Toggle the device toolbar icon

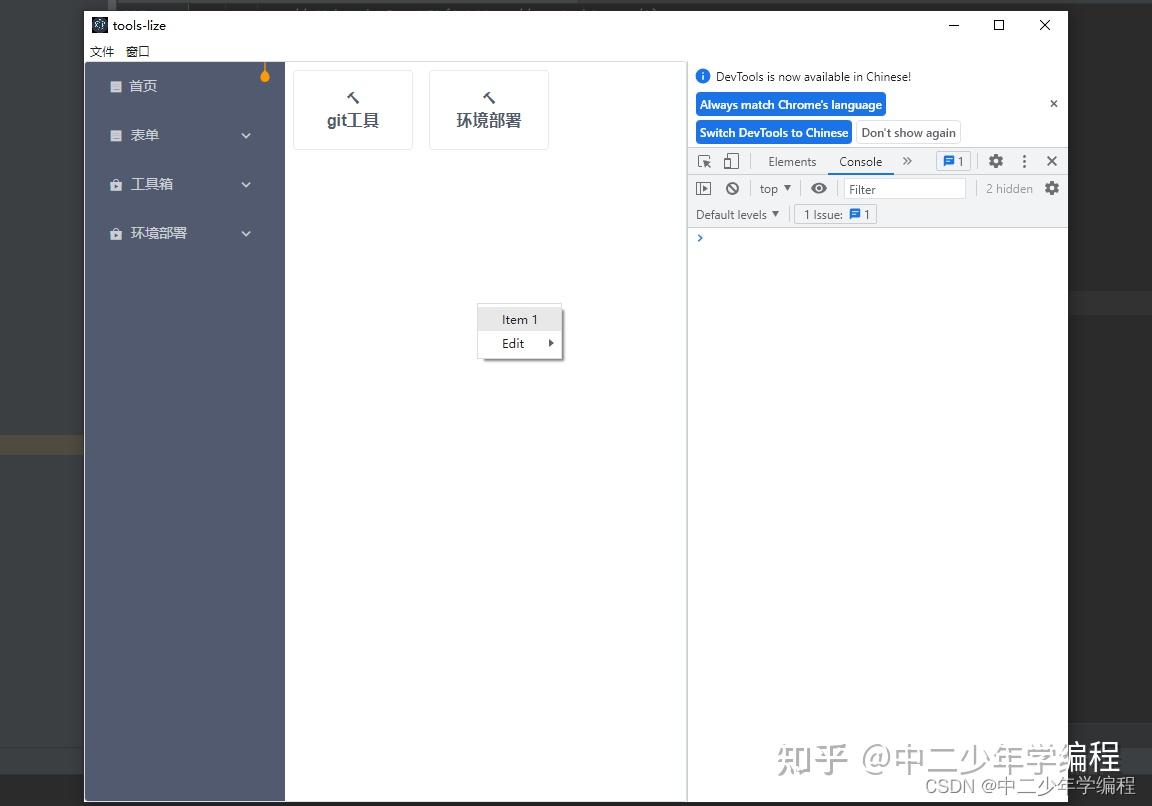click(x=731, y=162)
